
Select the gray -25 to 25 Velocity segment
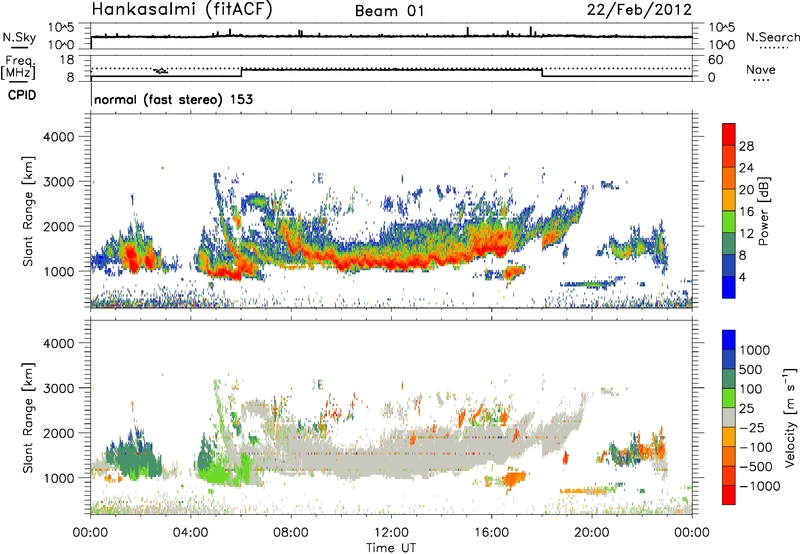(x=729, y=417)
